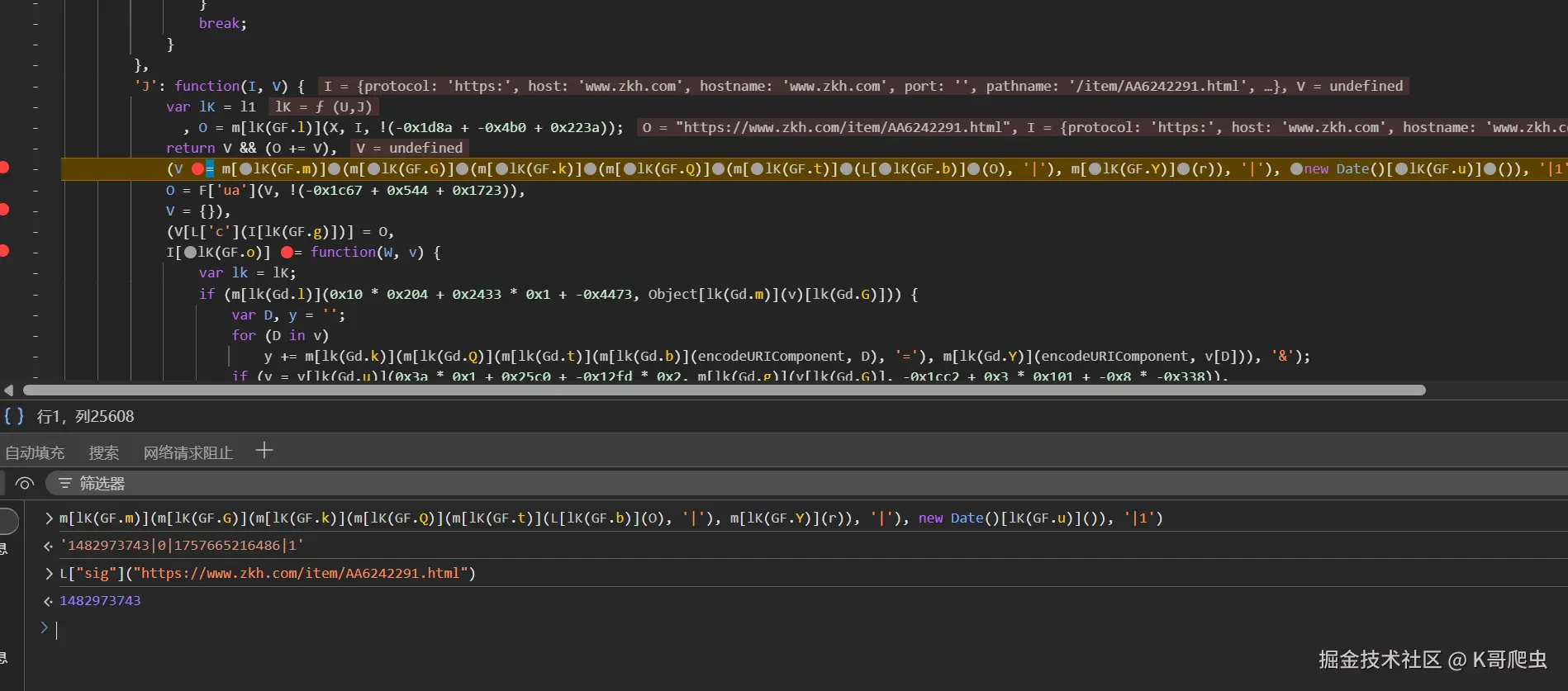Click console output number 1482973743
Screen dimensions: 1568x691
pyautogui.click(x=100, y=601)
